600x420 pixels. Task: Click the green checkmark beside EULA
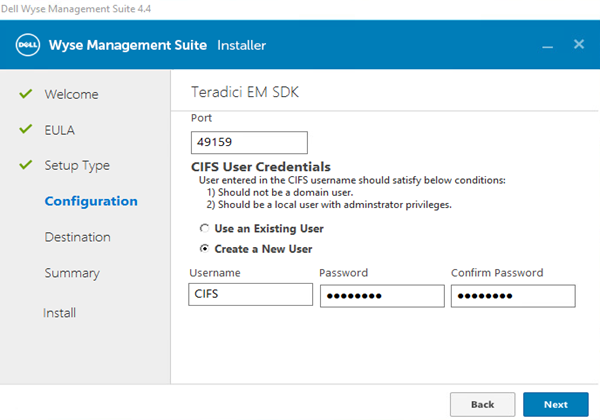point(26,130)
